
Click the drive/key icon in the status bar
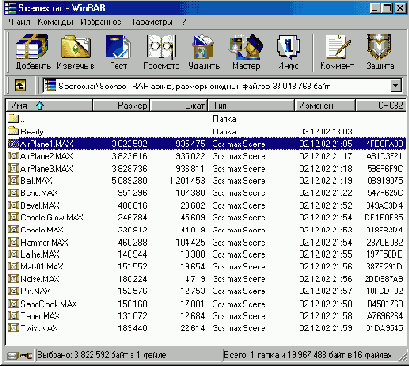(x=20, y=355)
